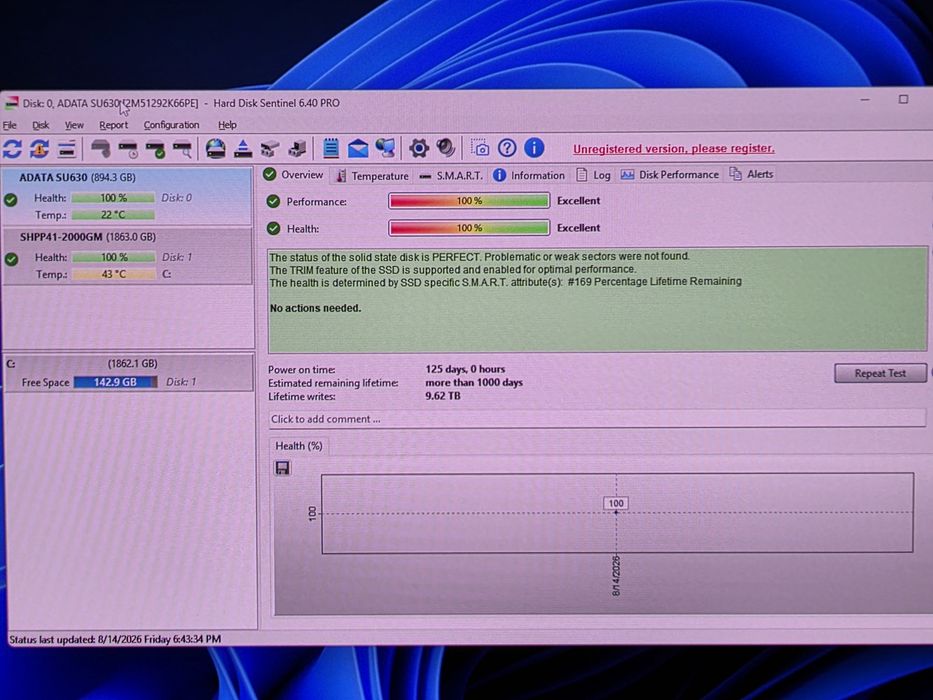Screen dimensions: 933x700
Task: Click the ADATA SU630 health 100 % bar
Action: (113, 198)
